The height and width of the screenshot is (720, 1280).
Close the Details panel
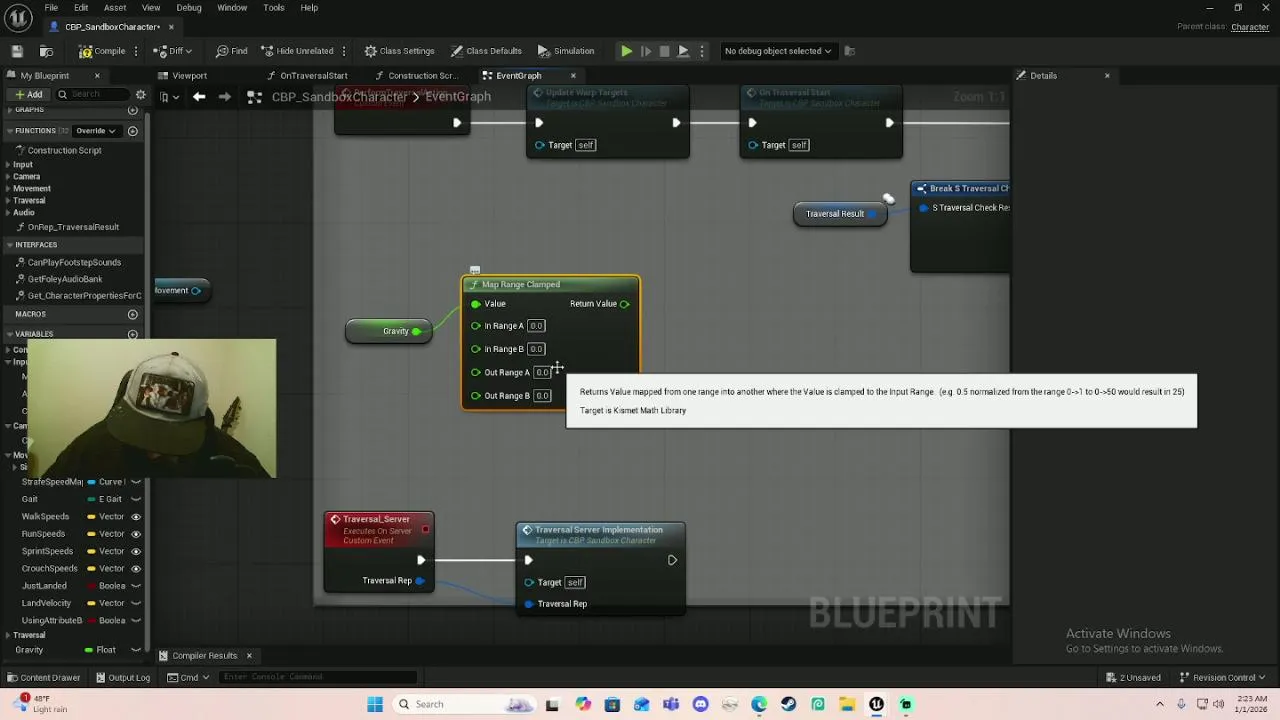tap(1107, 76)
